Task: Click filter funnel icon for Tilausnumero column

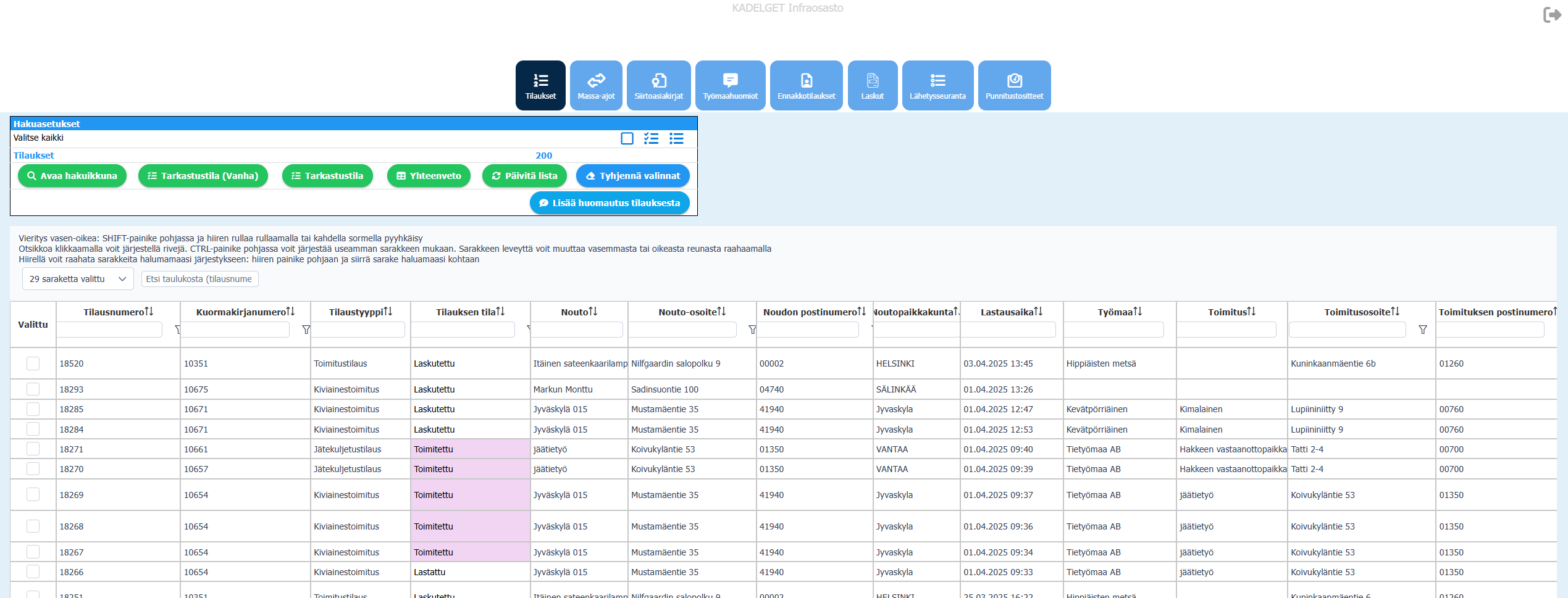Action: pyautogui.click(x=177, y=330)
